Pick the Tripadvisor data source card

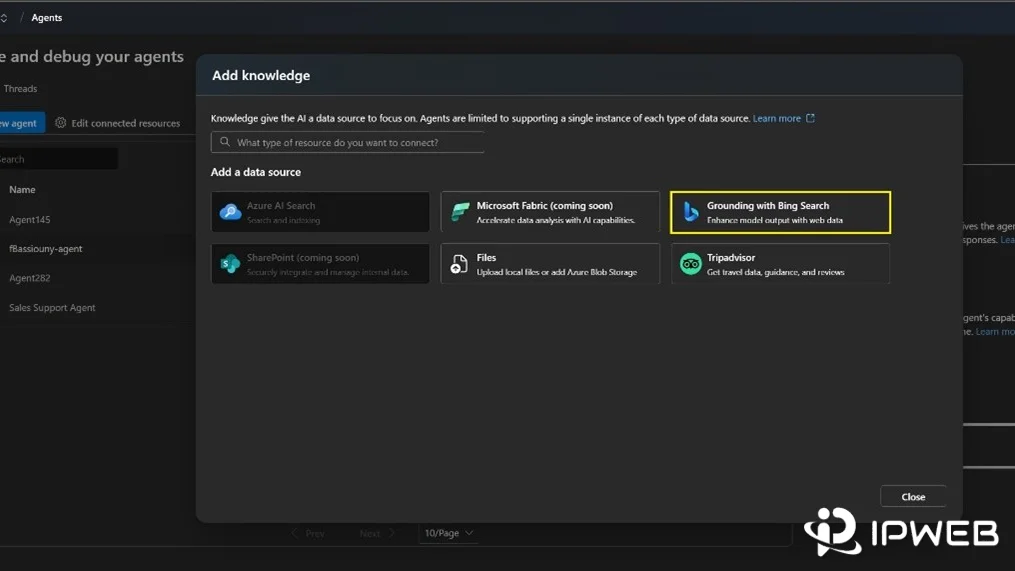(x=780, y=263)
